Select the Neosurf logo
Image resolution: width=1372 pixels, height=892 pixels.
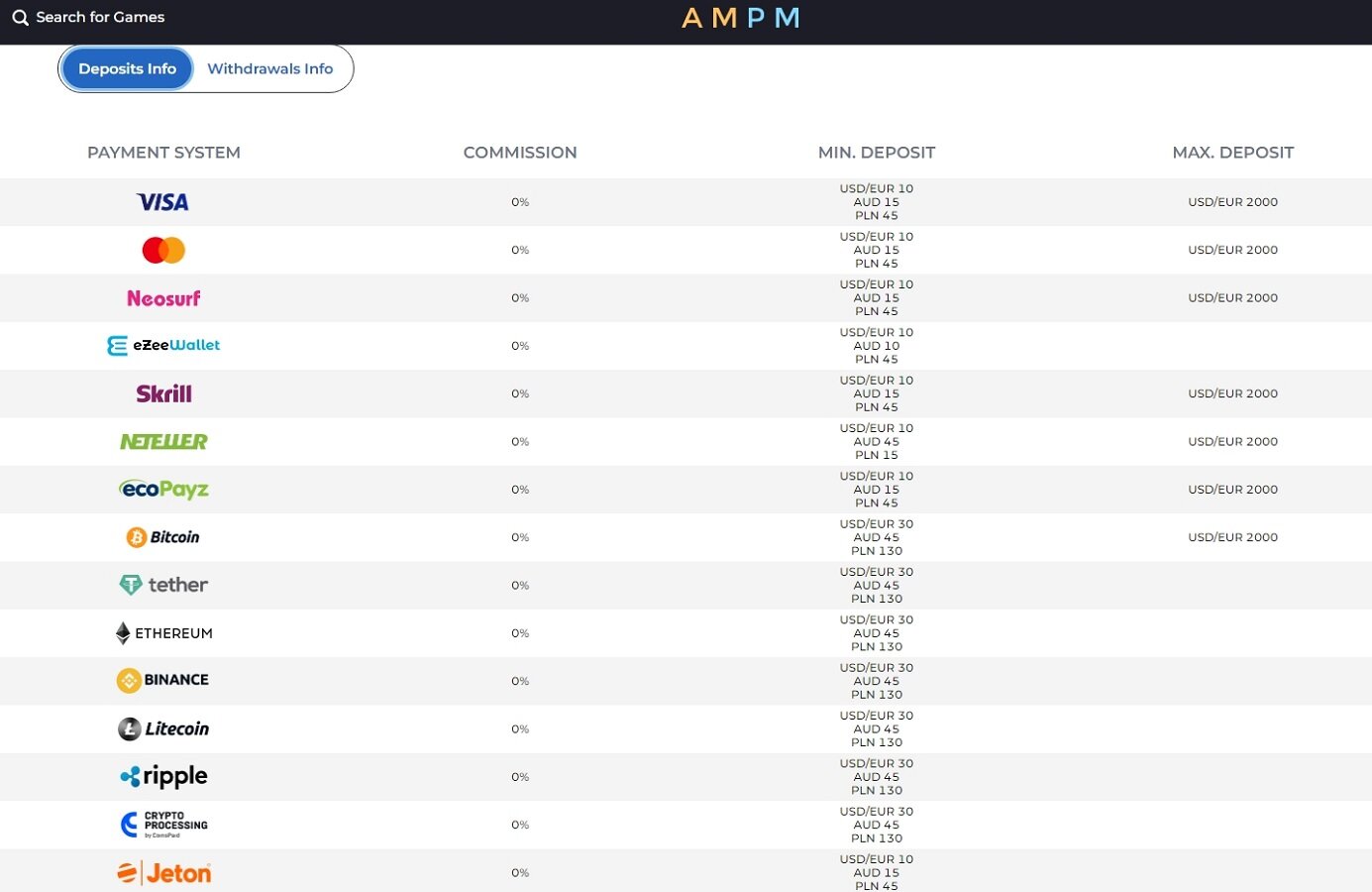coord(163,298)
